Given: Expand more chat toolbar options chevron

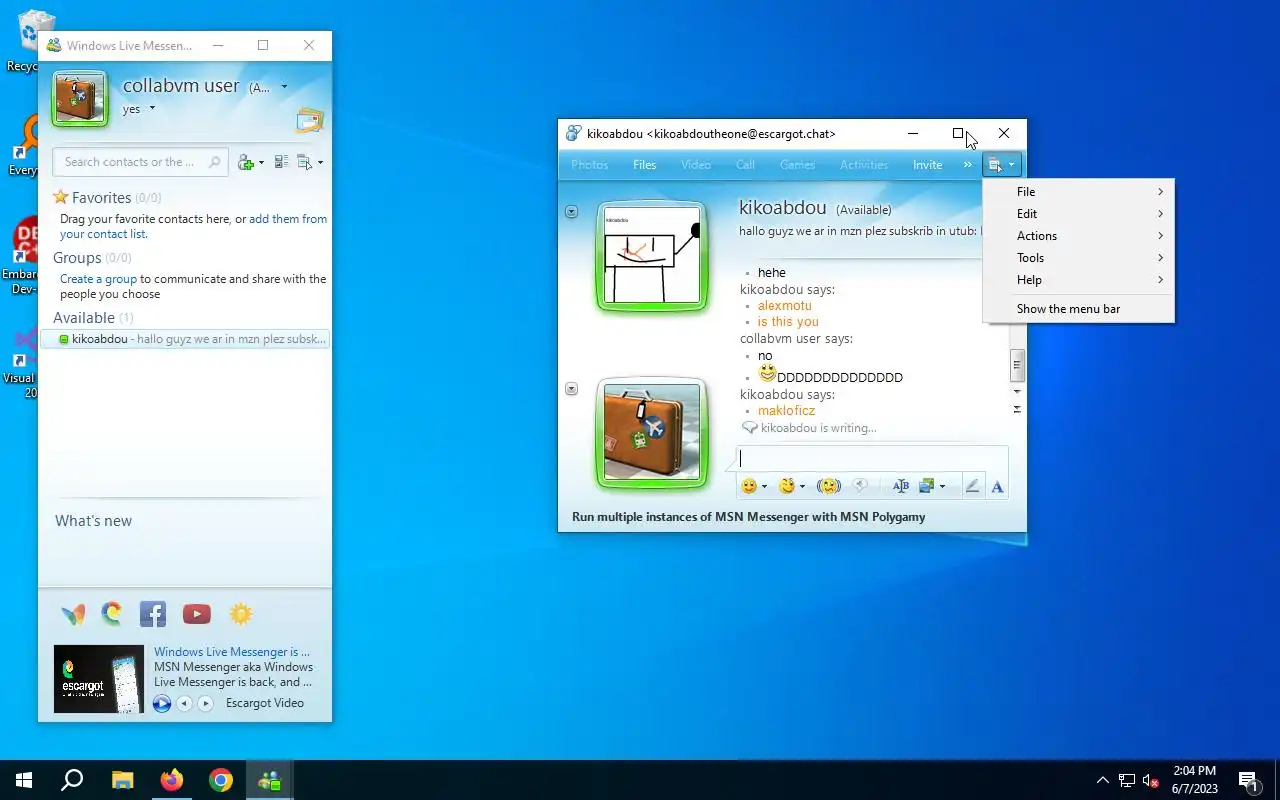Looking at the screenshot, I should (967, 165).
